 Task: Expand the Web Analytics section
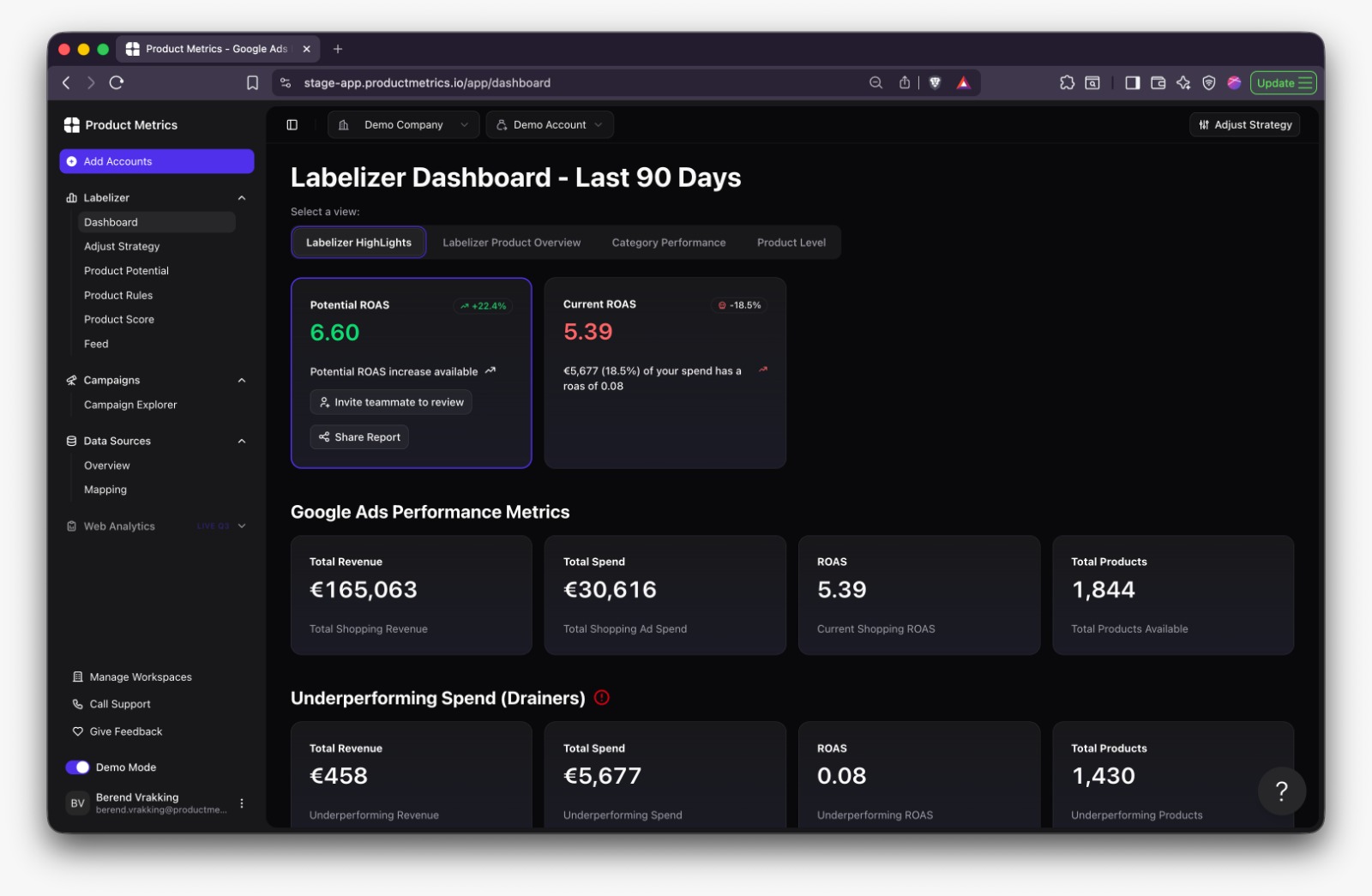coord(242,526)
